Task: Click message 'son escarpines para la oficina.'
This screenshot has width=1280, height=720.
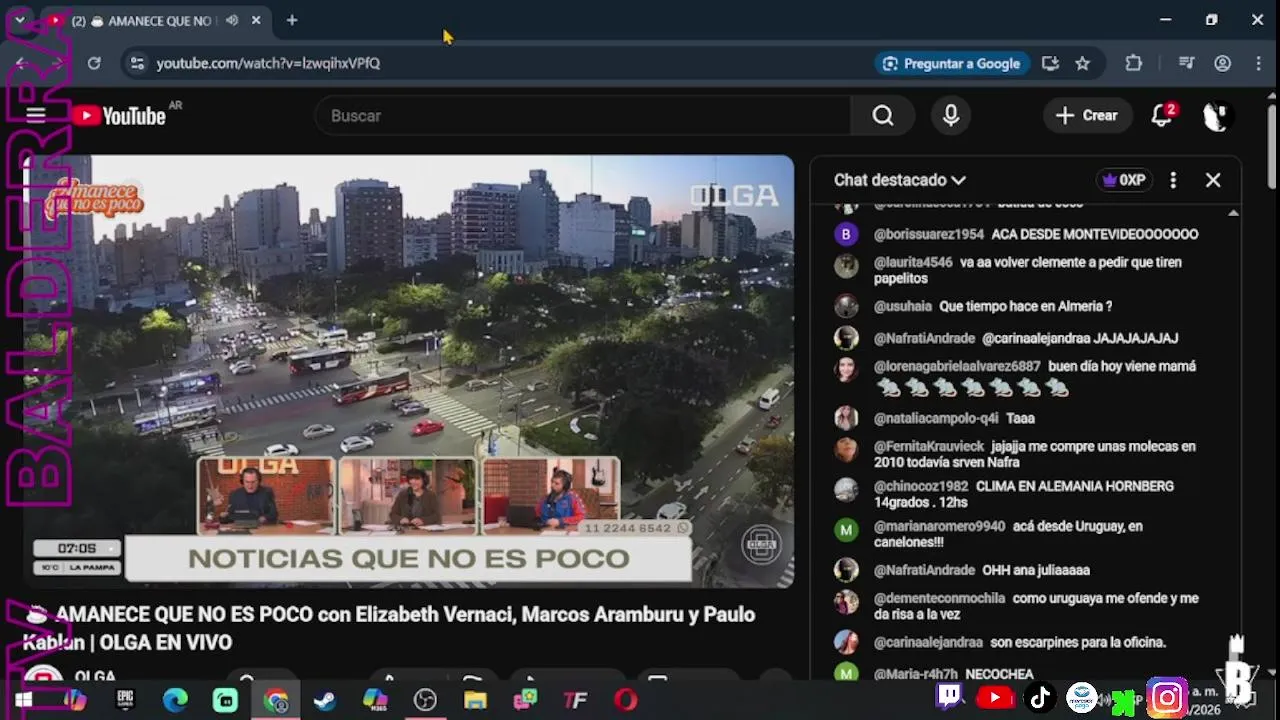Action: point(1078,642)
